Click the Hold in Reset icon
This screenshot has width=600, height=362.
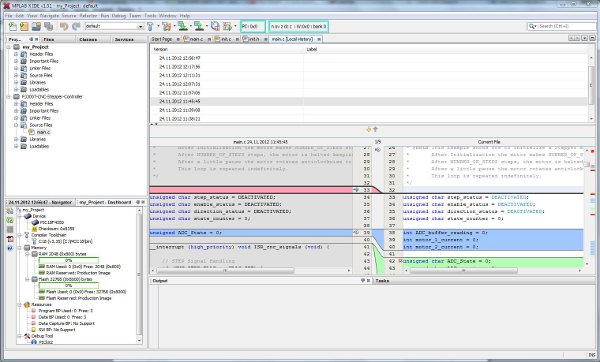pyautogui.click(x=215, y=26)
